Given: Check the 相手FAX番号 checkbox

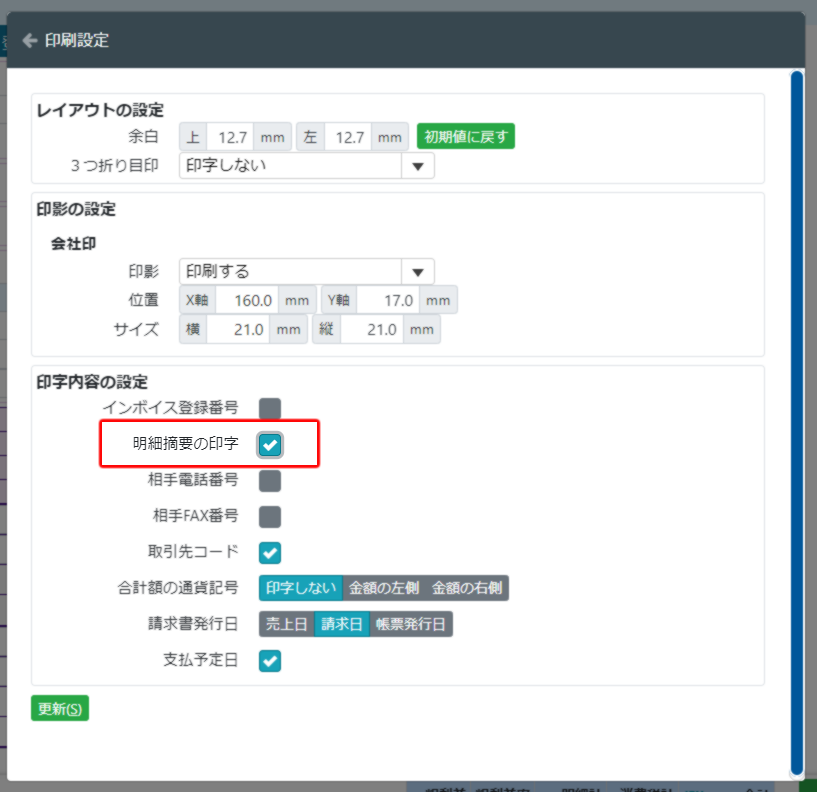Looking at the screenshot, I should (x=268, y=516).
